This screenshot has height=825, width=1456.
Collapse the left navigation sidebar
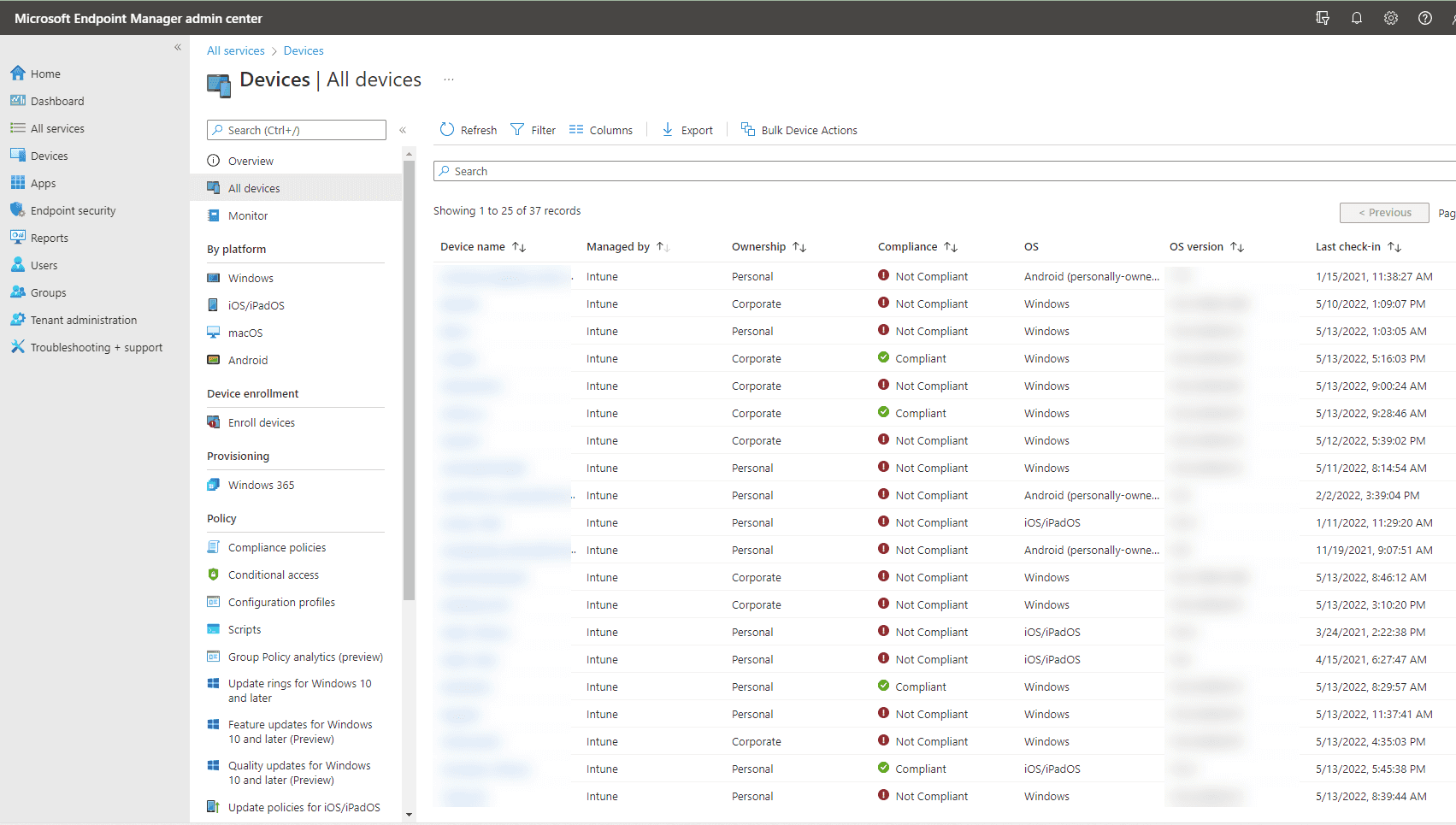coord(178,48)
